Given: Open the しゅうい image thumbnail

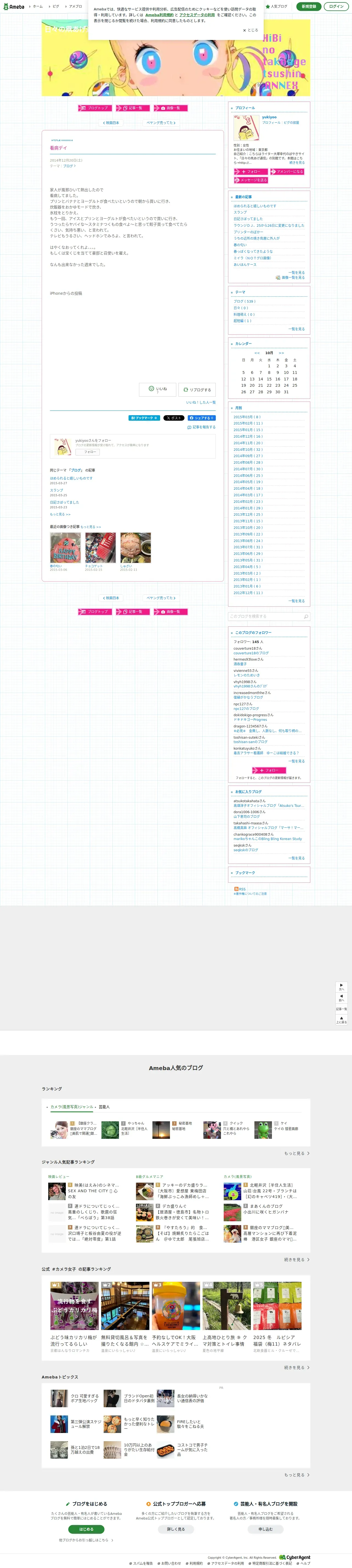Looking at the screenshot, I should click(135, 548).
